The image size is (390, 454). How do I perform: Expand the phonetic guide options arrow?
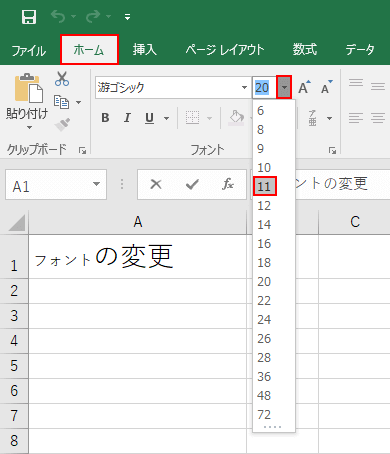point(329,118)
